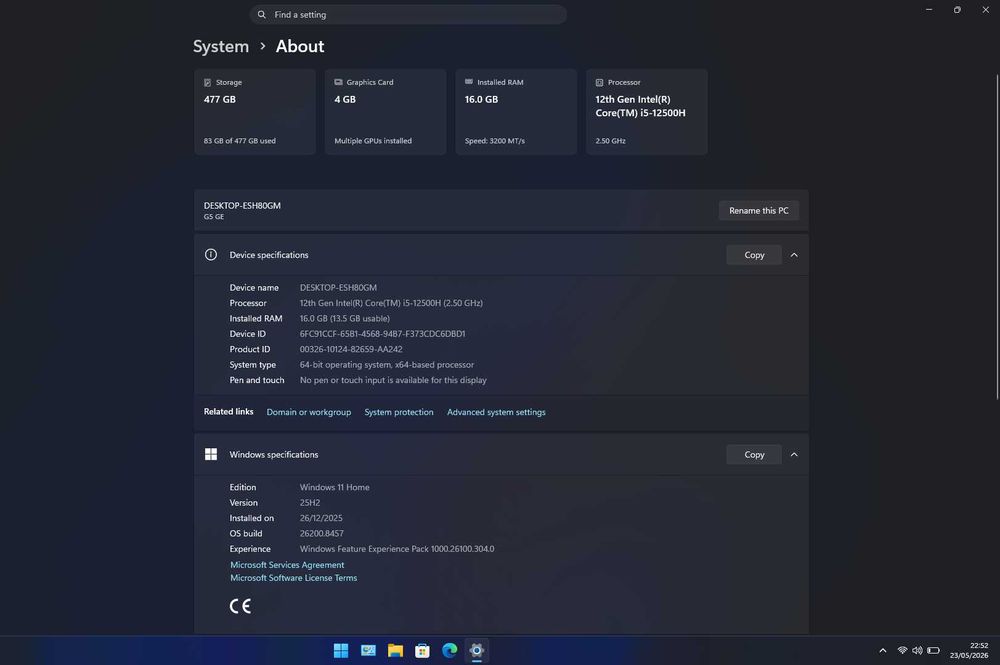Copy the Windows specifications

pos(754,455)
